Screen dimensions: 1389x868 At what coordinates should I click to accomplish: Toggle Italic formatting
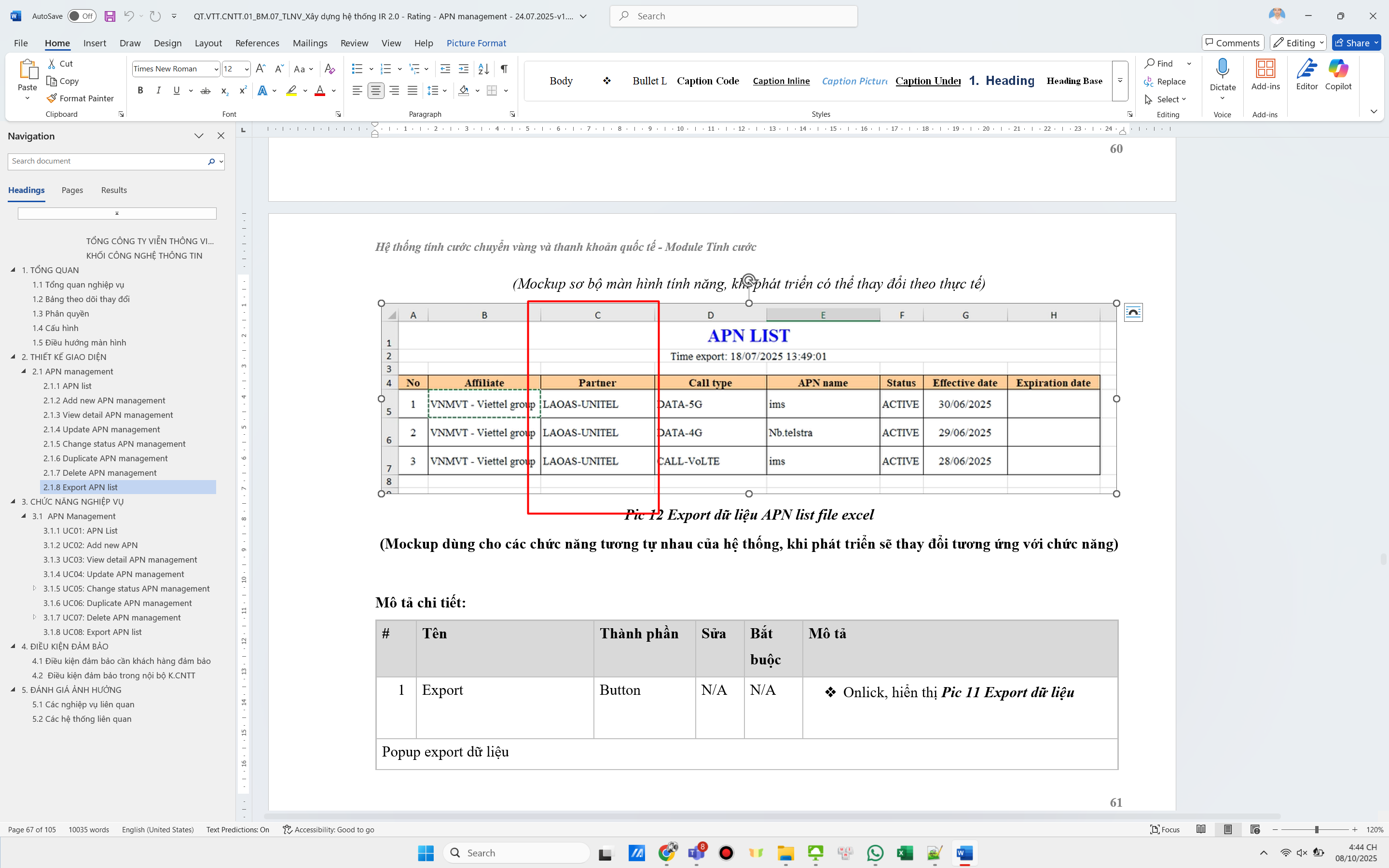[x=158, y=91]
